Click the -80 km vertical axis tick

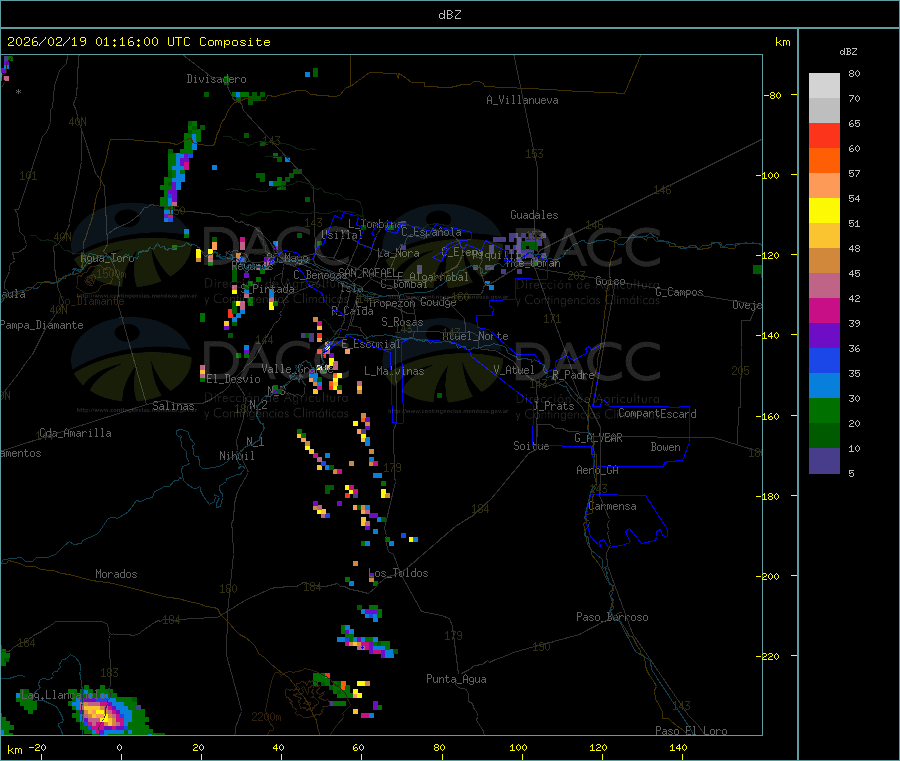(773, 95)
